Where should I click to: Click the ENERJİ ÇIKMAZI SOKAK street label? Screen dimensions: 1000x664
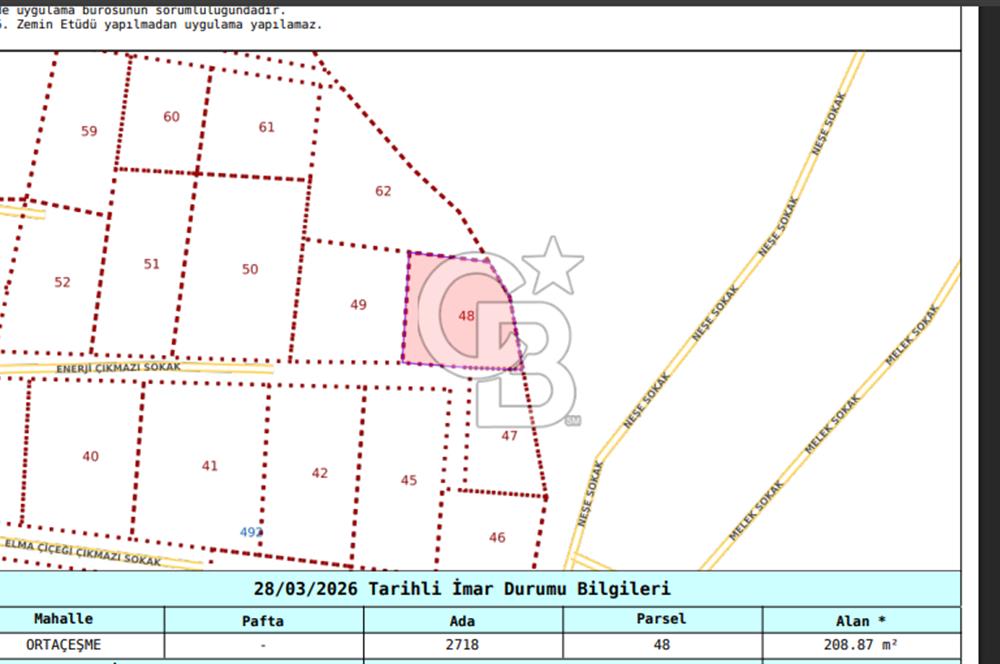point(117,370)
